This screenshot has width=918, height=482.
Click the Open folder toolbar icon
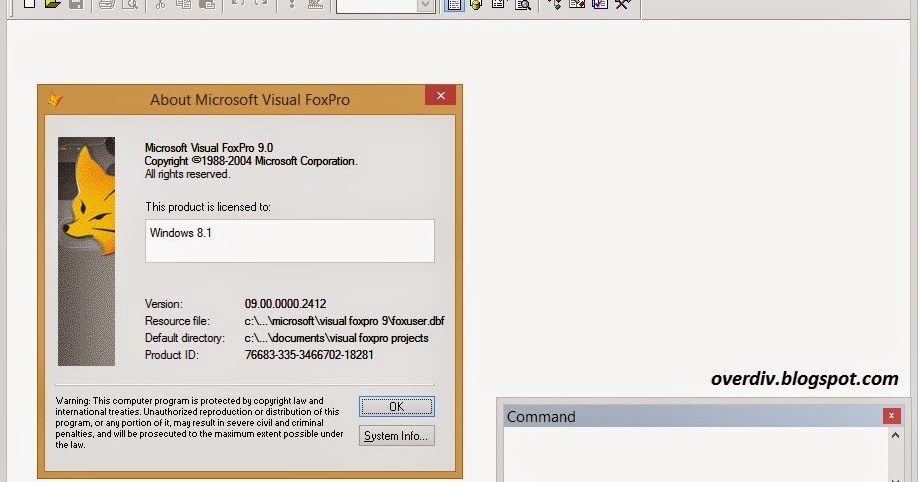pos(53,4)
